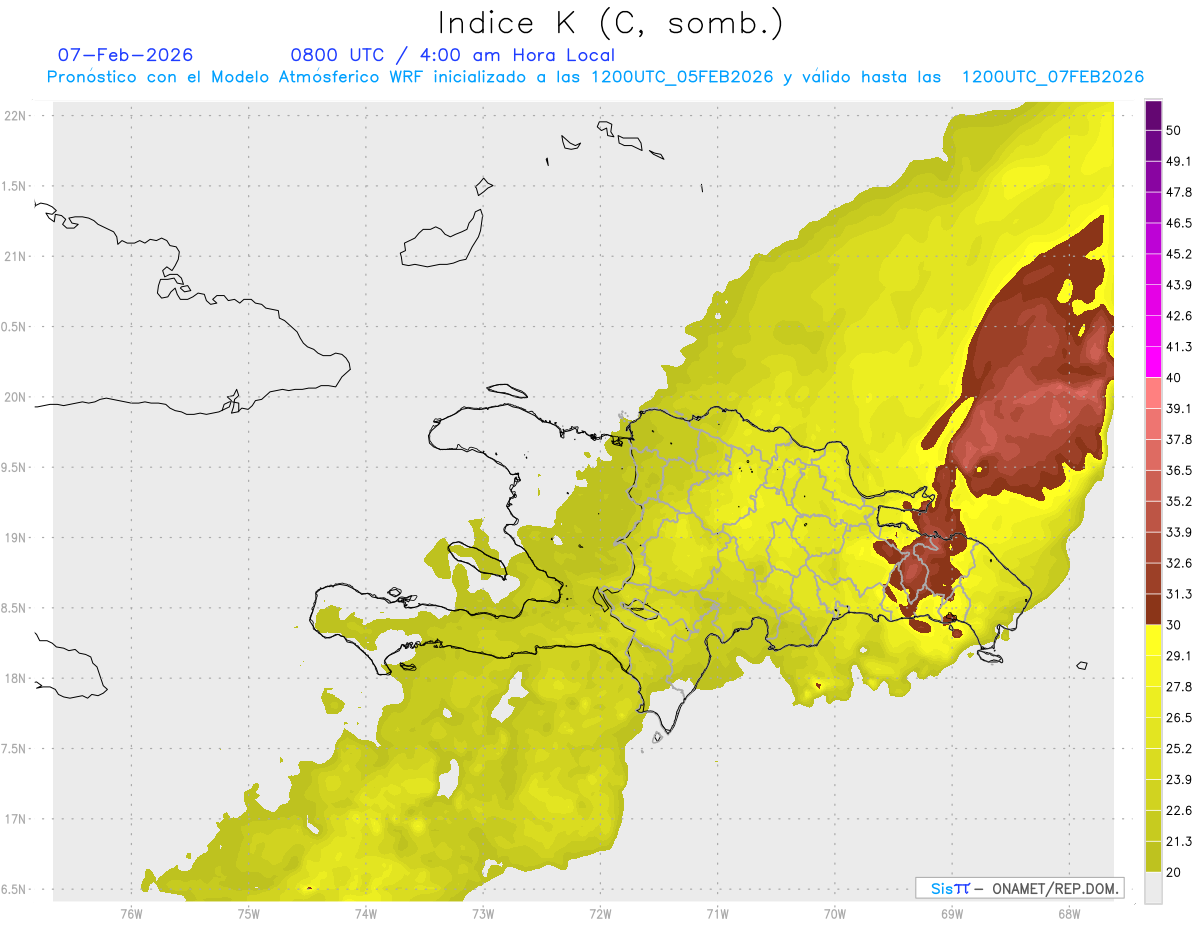Pick the legend band between 36.5 and 35.2

[x=1153, y=485]
